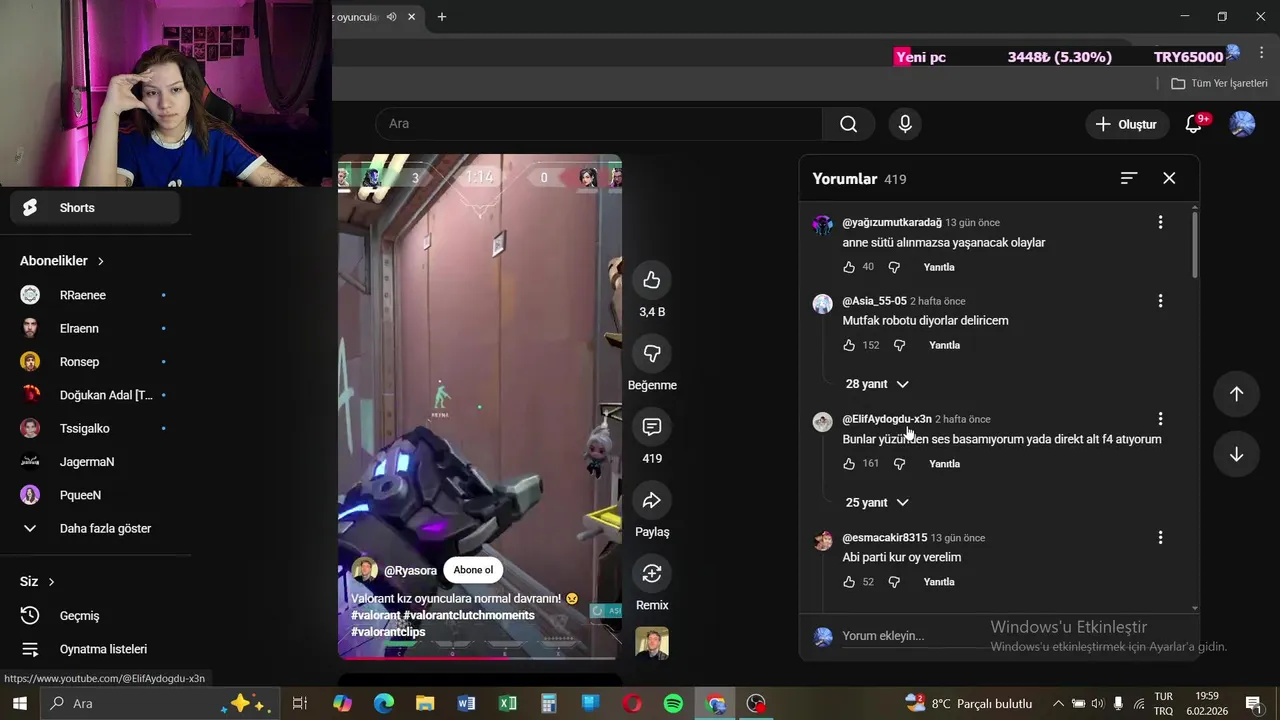Dislike the esmacakir8315 comment

894,582
